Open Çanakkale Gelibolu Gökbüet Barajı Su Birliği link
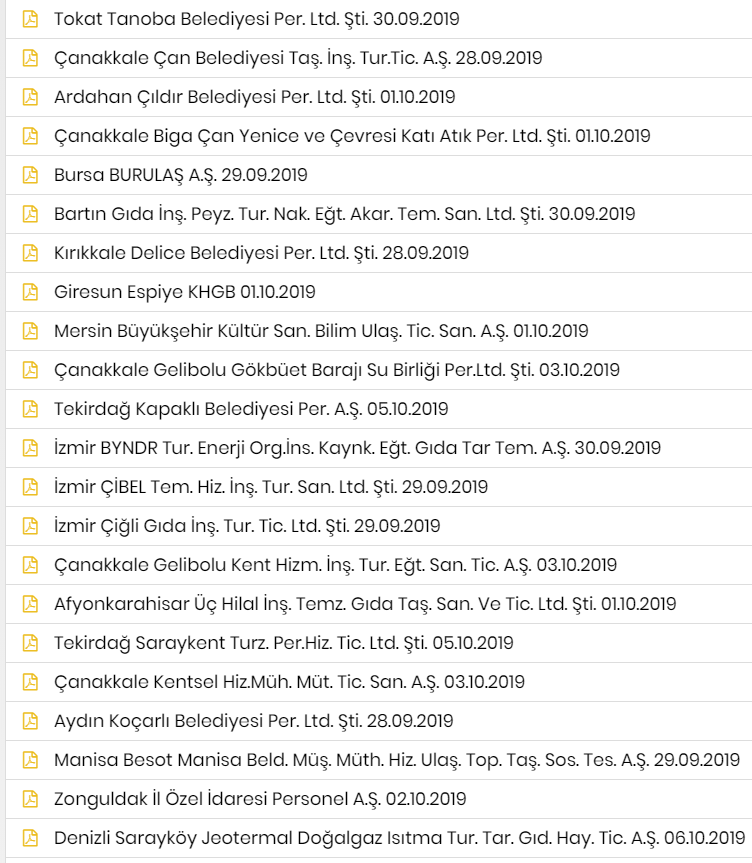The image size is (752, 863). 336,370
